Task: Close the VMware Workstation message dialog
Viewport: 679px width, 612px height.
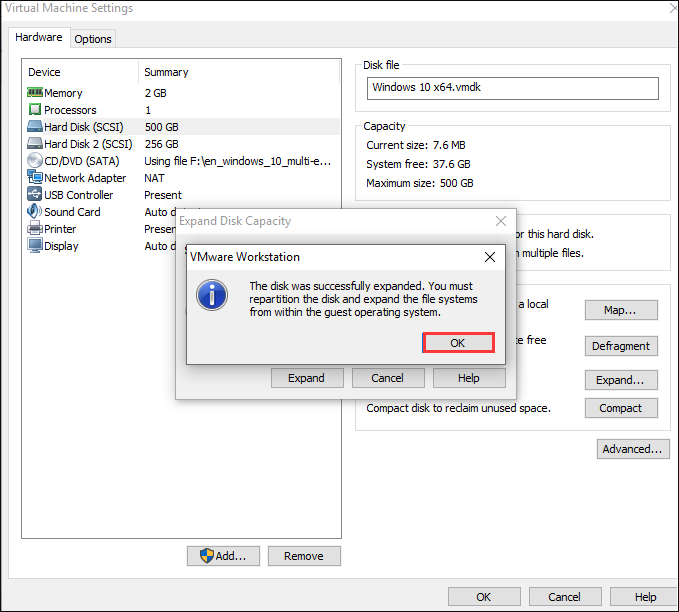Action: (490, 257)
